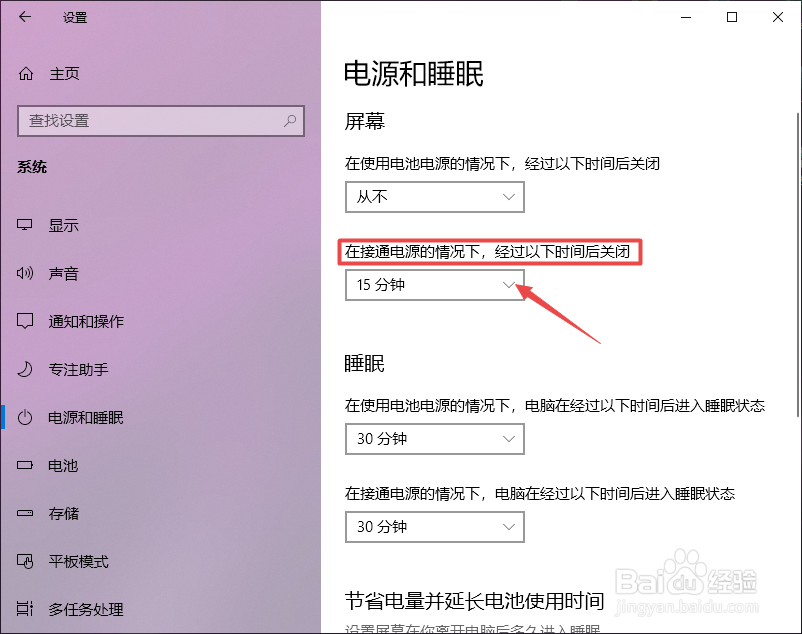The width and height of the screenshot is (802, 634).
Task: Click the back arrow at top left
Action: 22,17
